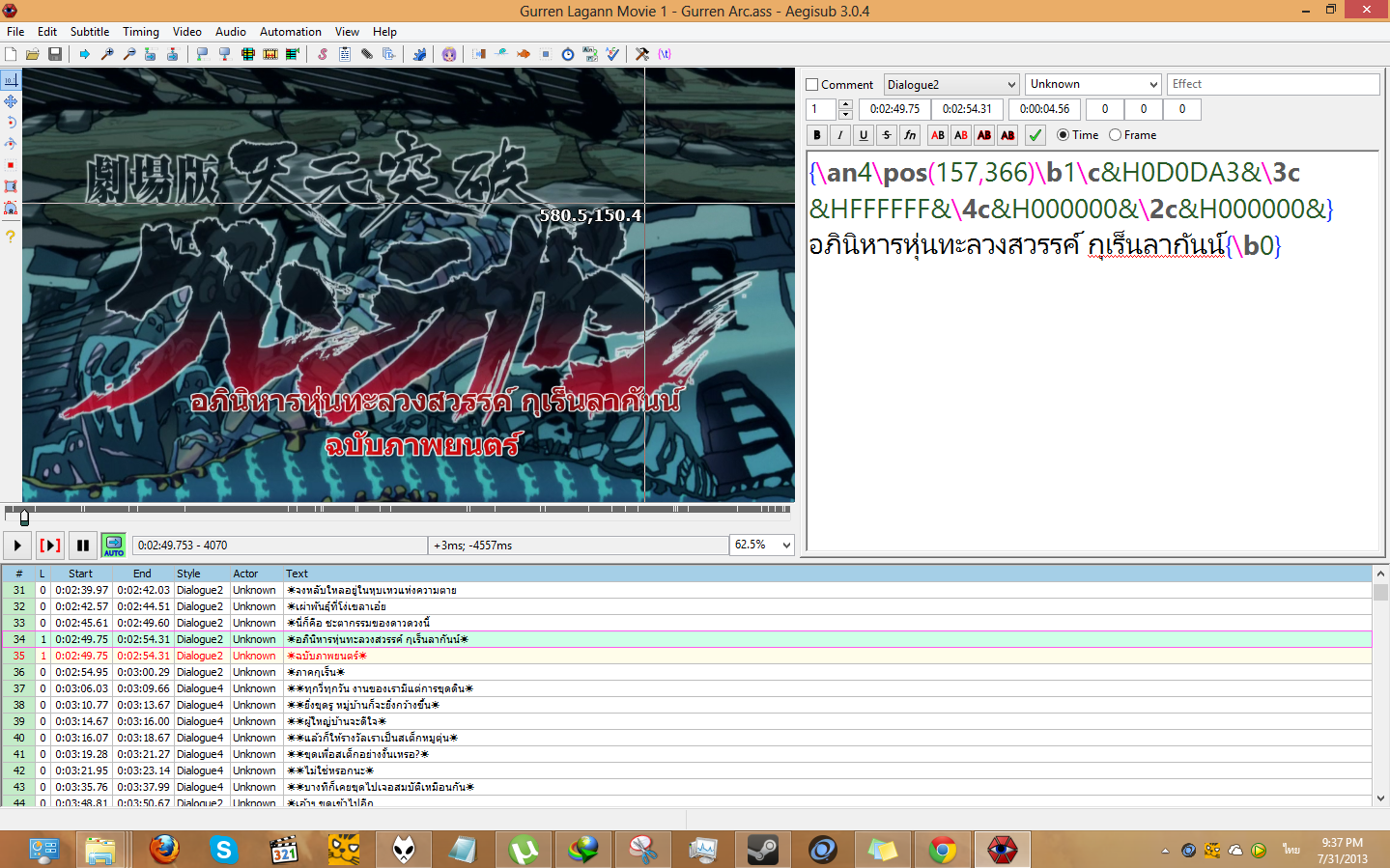Open the View menu
The image size is (1390, 868).
click(x=347, y=32)
